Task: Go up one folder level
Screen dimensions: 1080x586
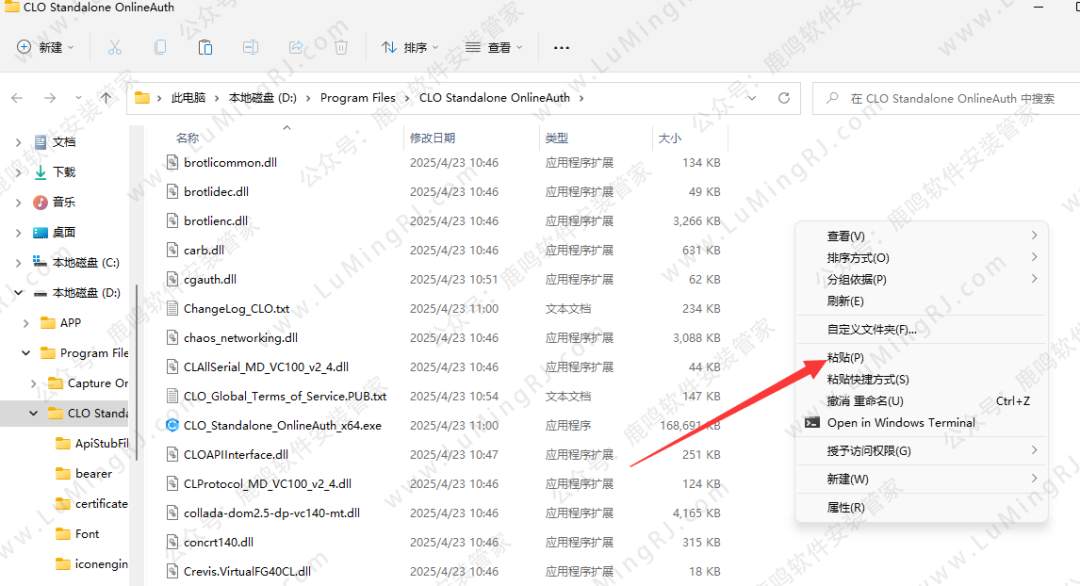Action: point(106,98)
